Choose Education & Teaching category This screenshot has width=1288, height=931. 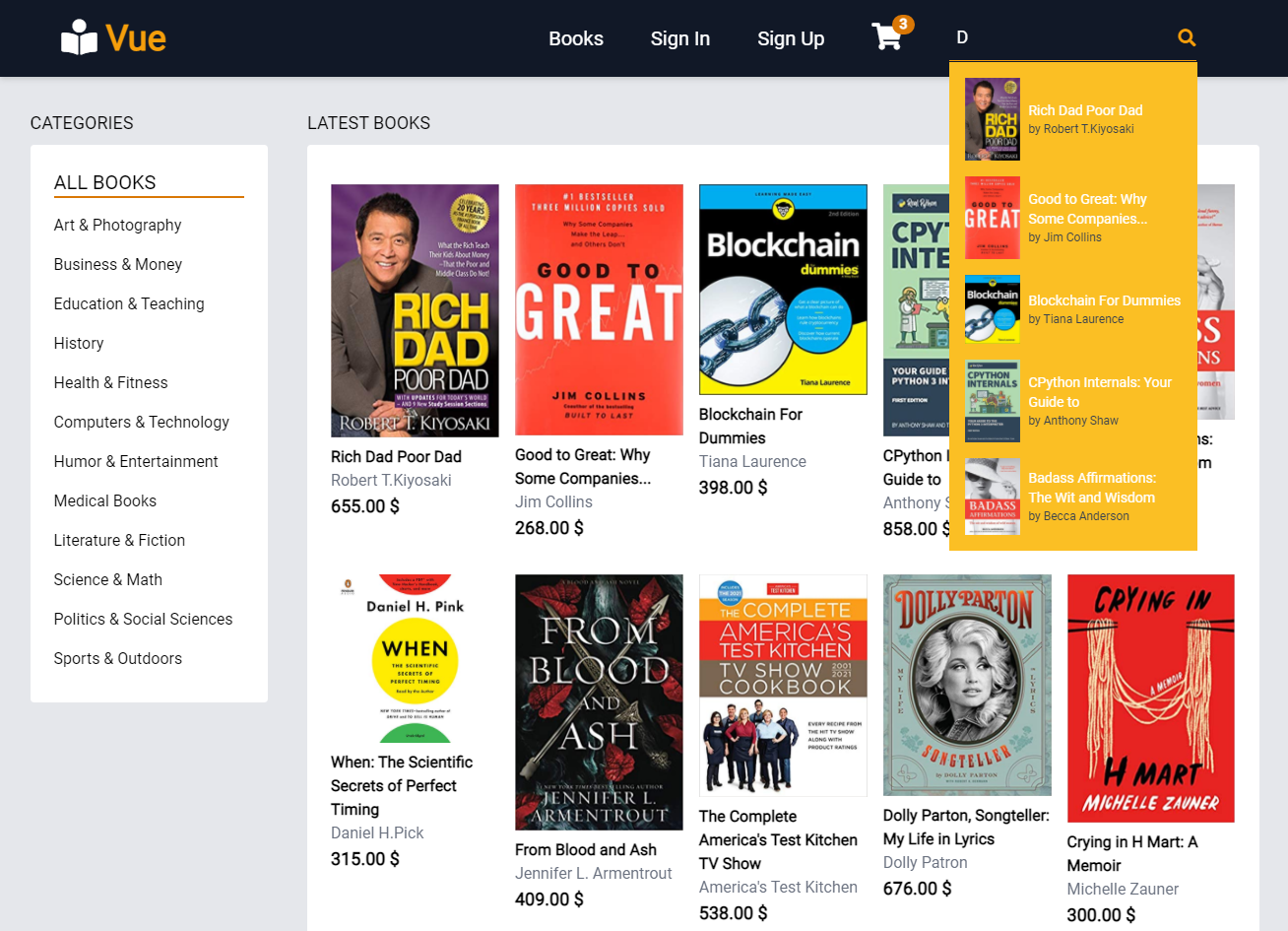[x=129, y=303]
